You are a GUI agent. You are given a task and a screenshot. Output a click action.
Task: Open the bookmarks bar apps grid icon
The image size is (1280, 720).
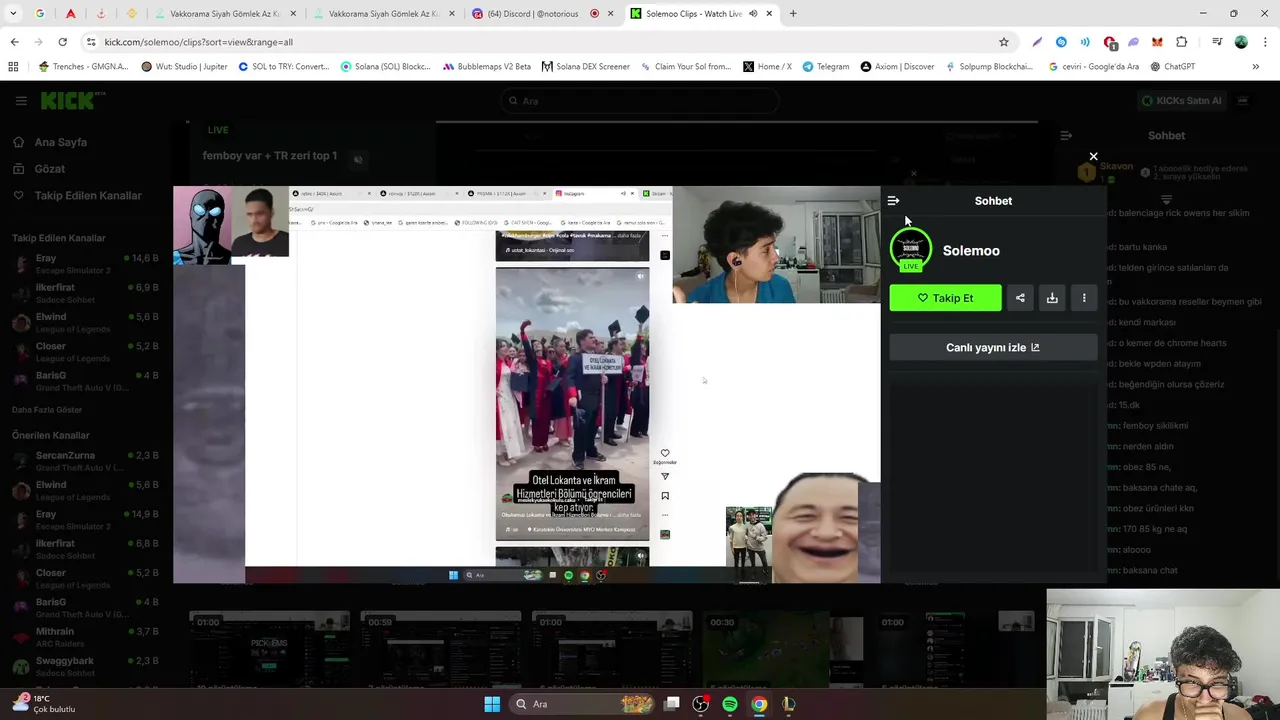point(13,67)
